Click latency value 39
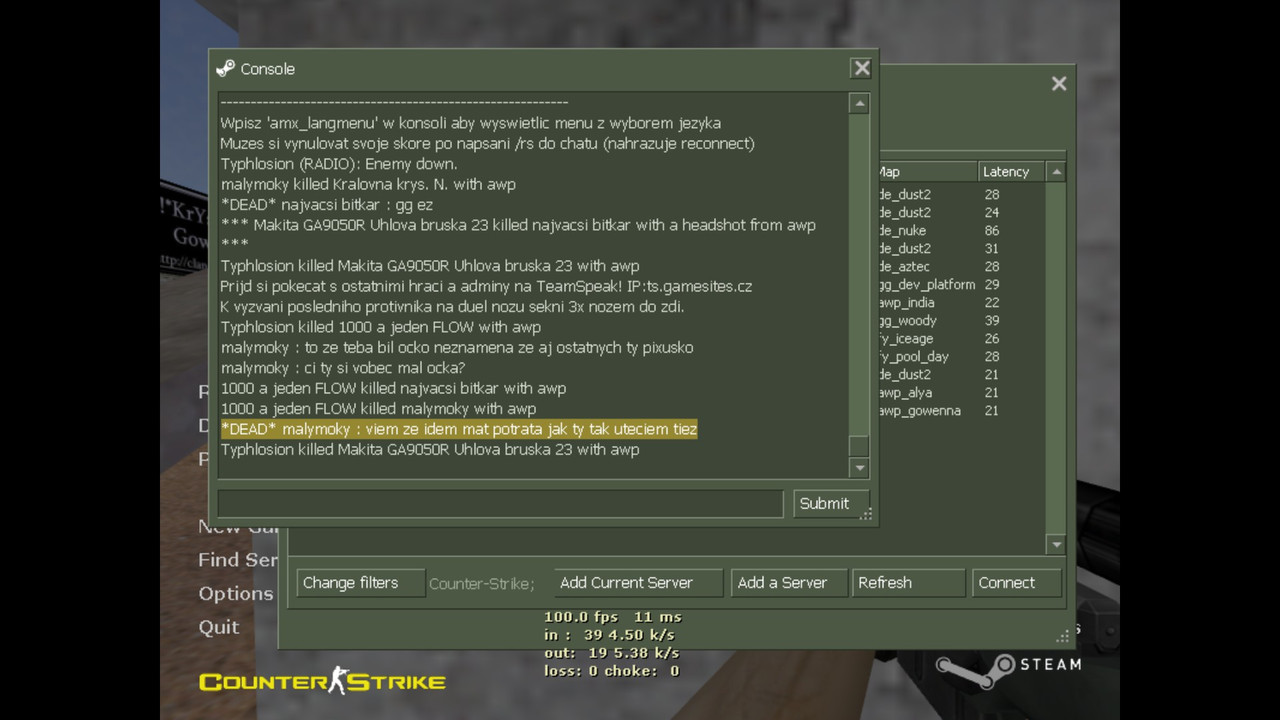1280x720 pixels. pyautogui.click(x=991, y=320)
